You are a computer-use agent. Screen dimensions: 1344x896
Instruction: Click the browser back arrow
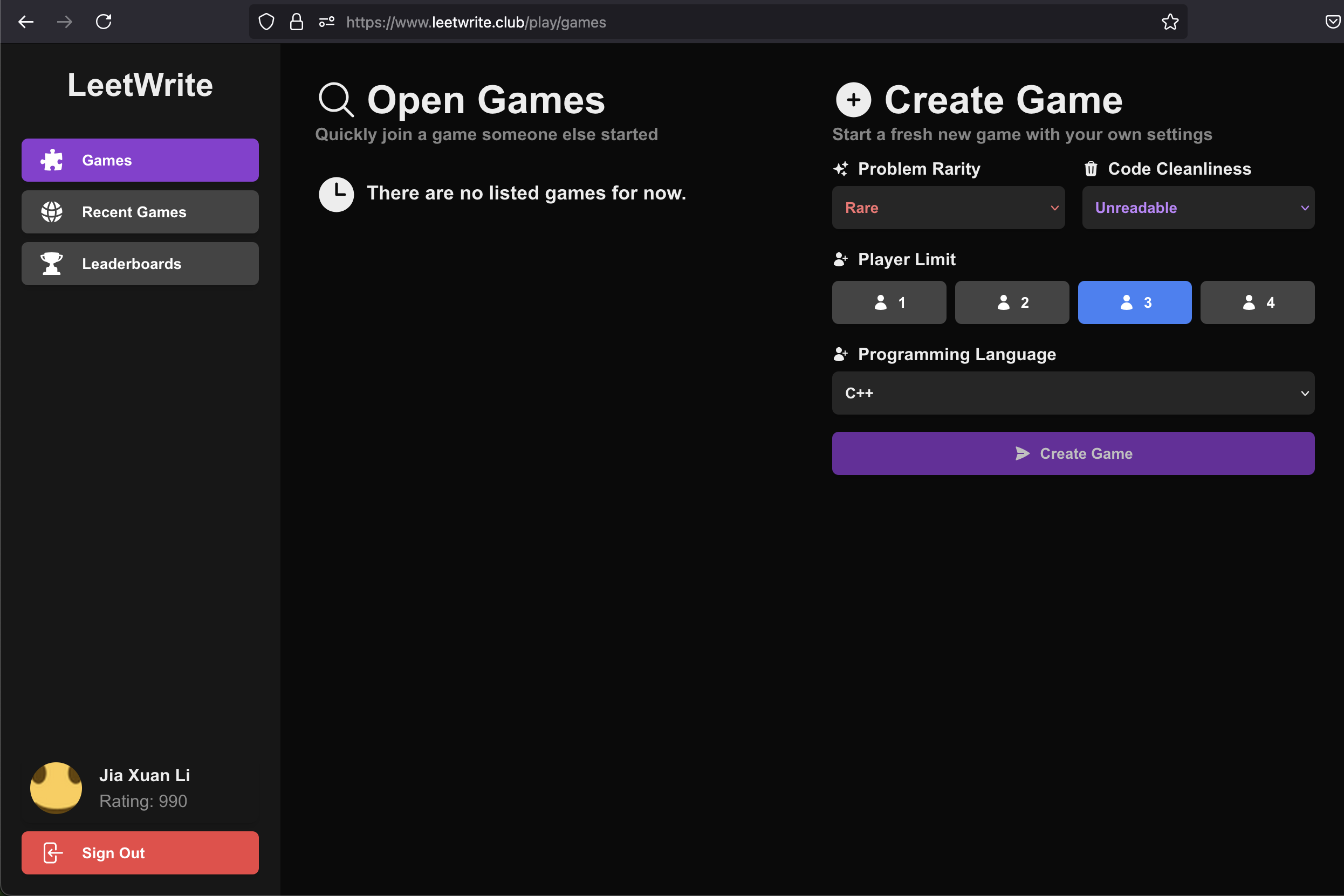point(26,22)
